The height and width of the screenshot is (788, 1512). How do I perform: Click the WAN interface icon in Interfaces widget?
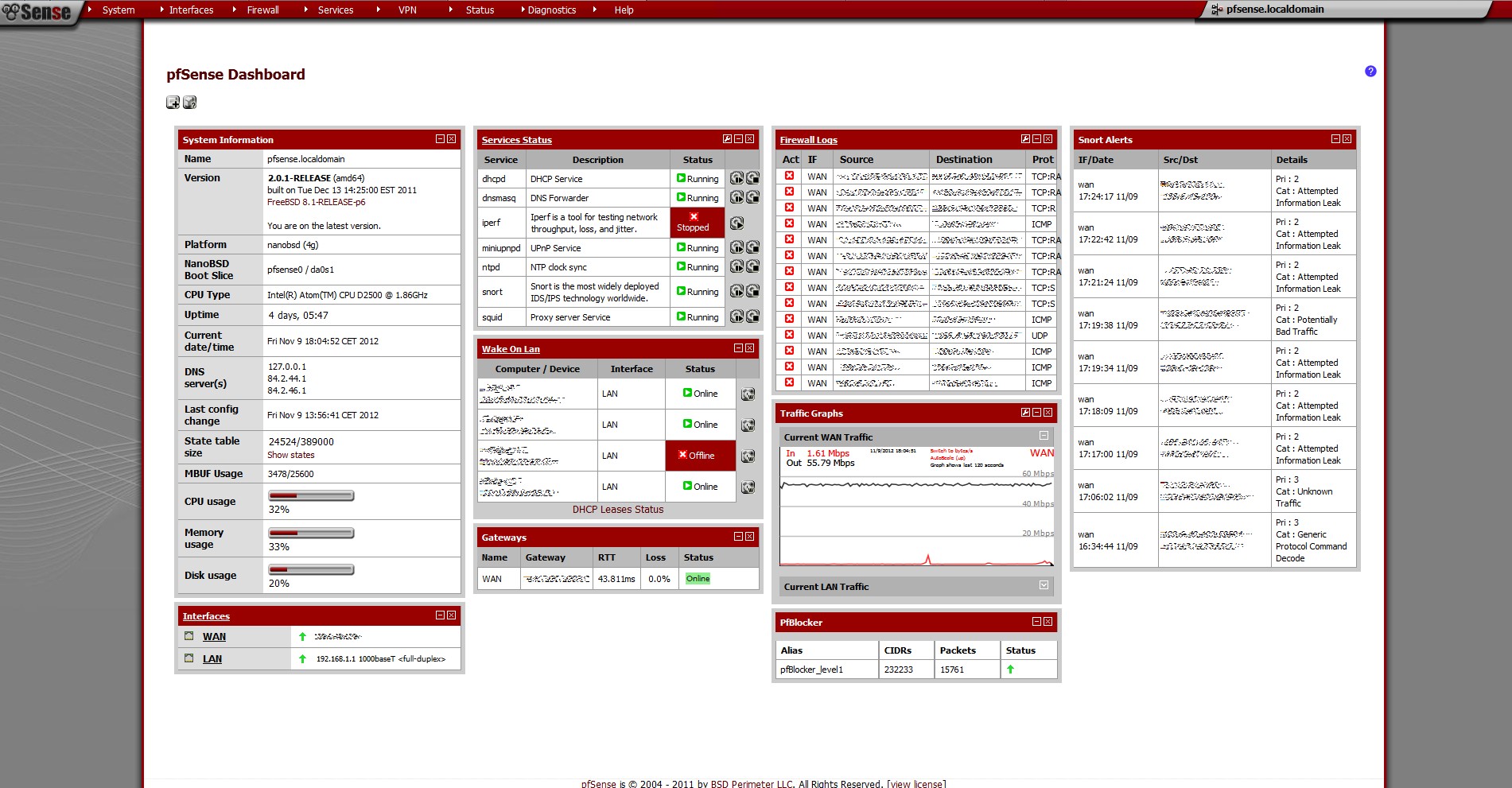point(189,636)
